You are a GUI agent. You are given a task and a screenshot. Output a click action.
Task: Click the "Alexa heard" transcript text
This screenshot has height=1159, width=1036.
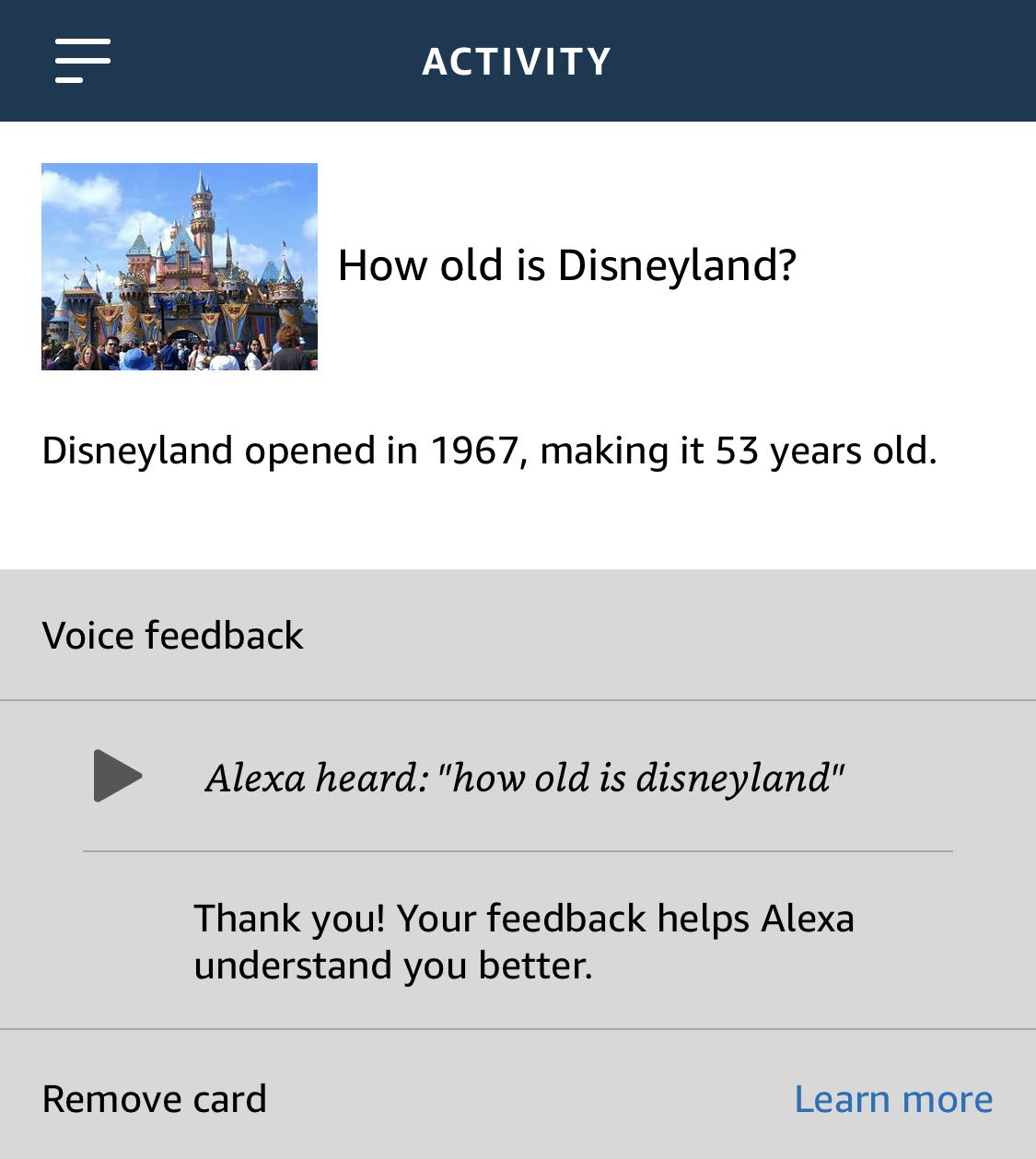[525, 778]
